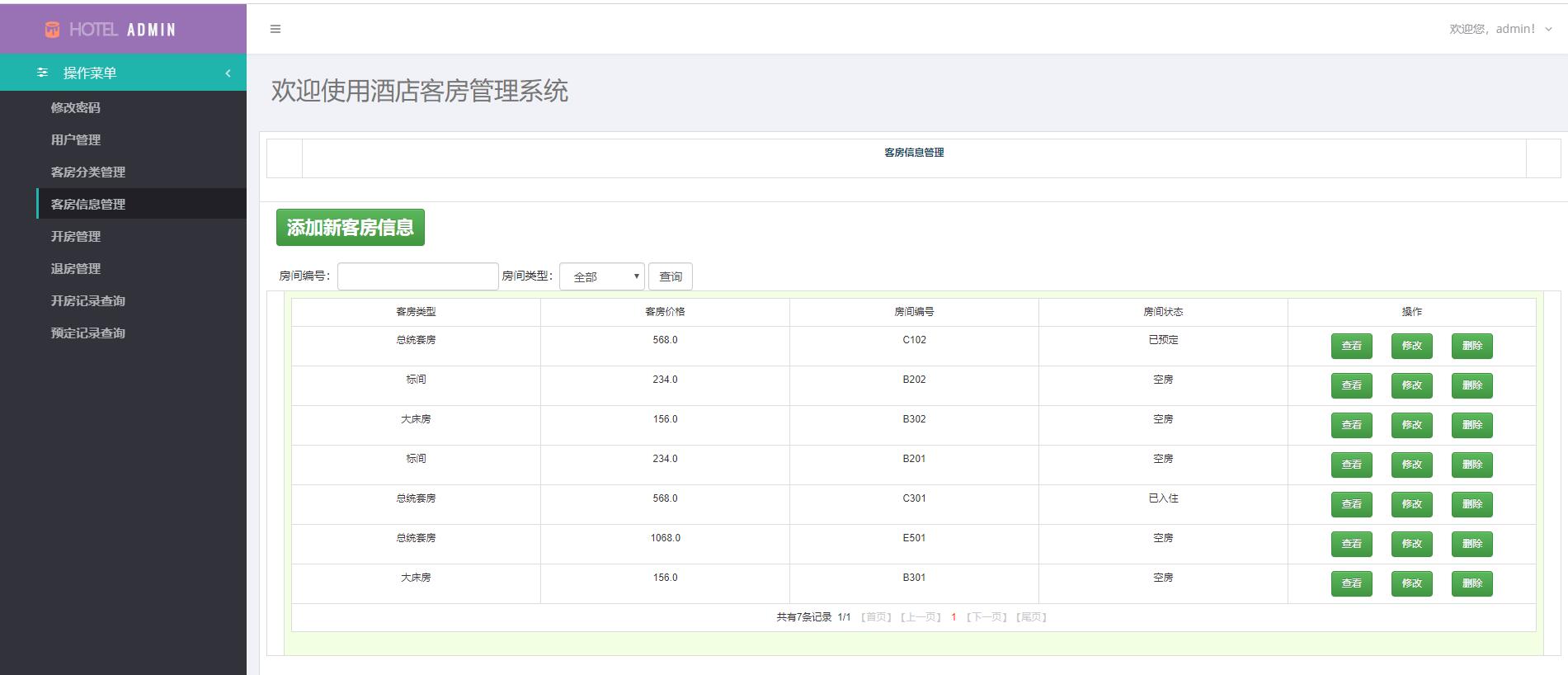1568x675 pixels.
Task: Edit room B202 with 修改
Action: tap(1411, 385)
